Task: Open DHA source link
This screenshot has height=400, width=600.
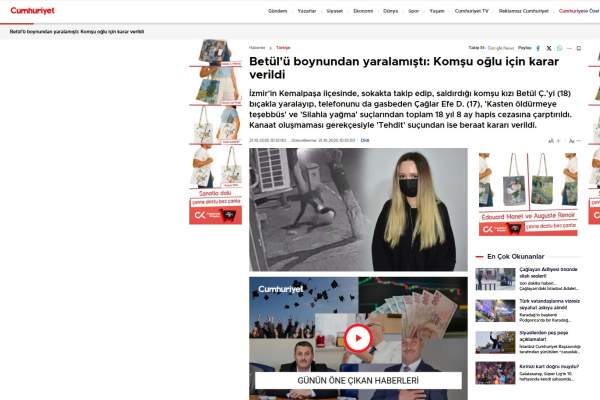Action: pyautogui.click(x=365, y=140)
